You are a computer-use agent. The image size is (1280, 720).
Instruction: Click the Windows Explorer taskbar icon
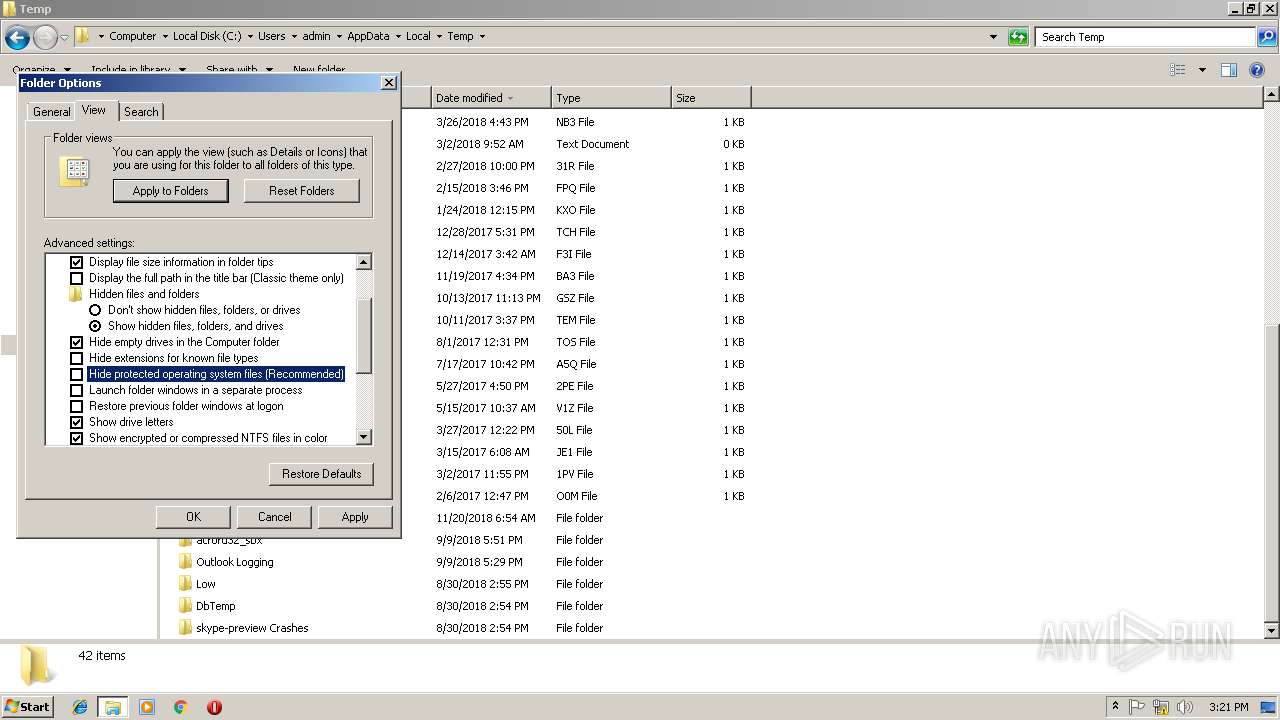112,707
